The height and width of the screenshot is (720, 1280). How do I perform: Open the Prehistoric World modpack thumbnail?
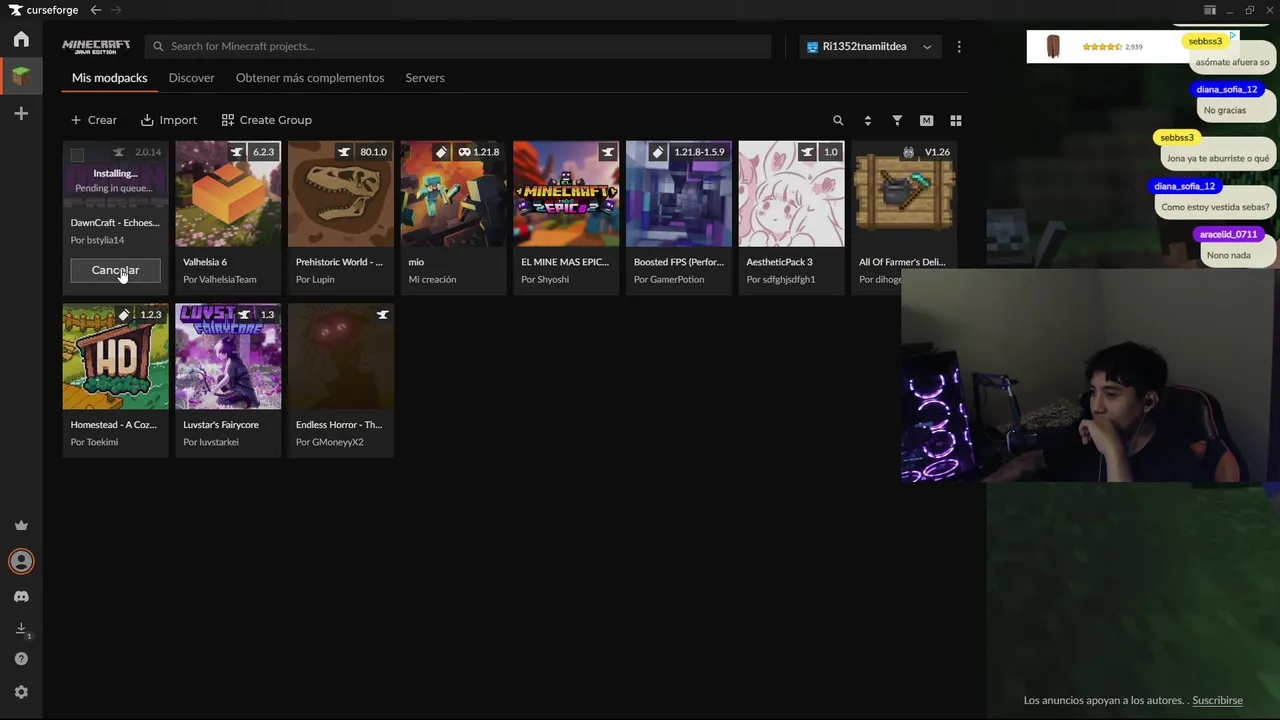pyautogui.click(x=341, y=194)
